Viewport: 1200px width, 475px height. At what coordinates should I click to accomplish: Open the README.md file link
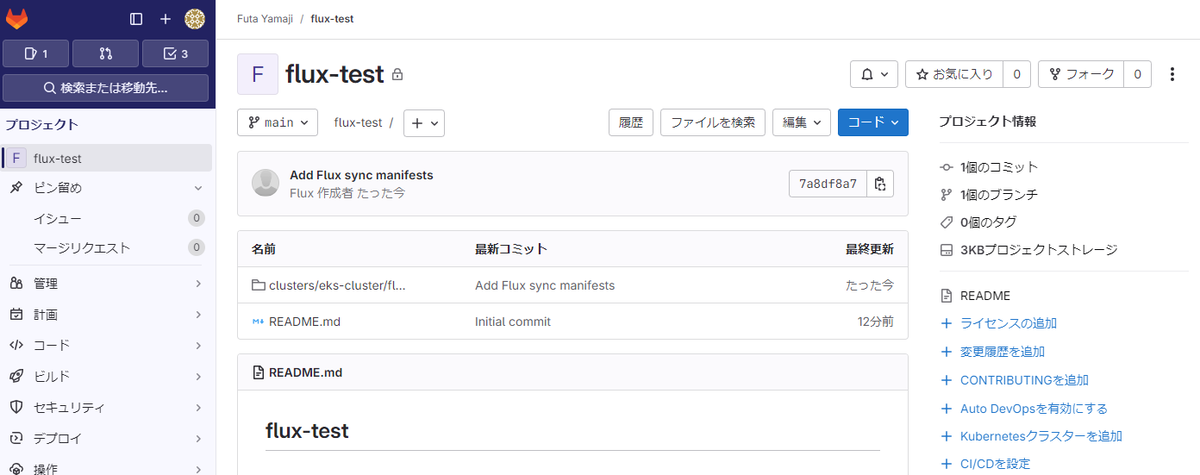[305, 322]
